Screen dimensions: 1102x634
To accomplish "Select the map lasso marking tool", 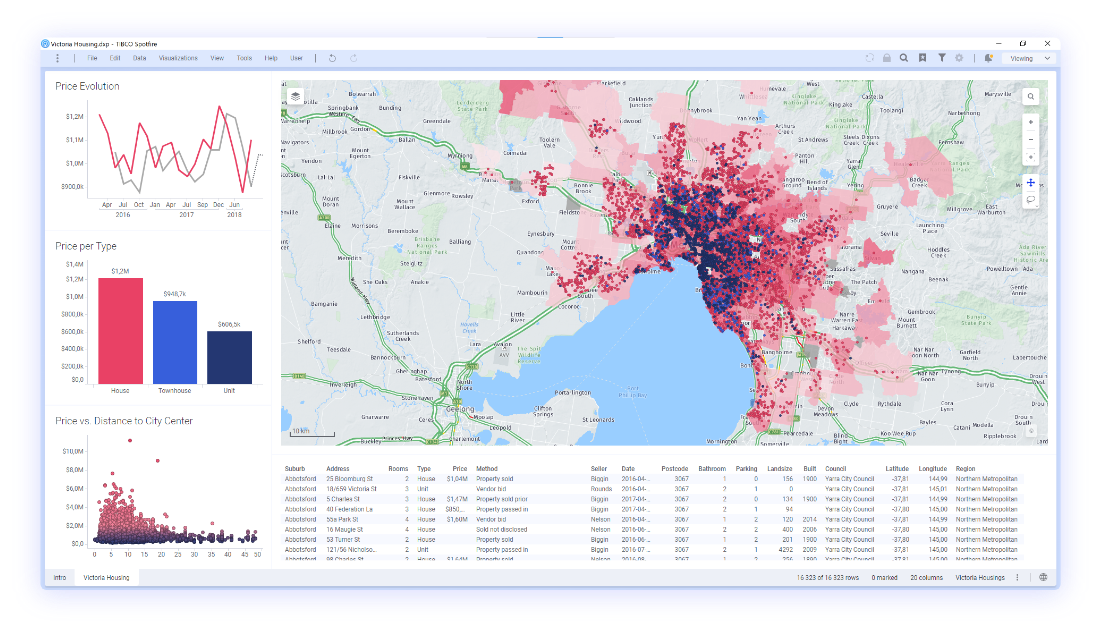I will click(x=1030, y=200).
